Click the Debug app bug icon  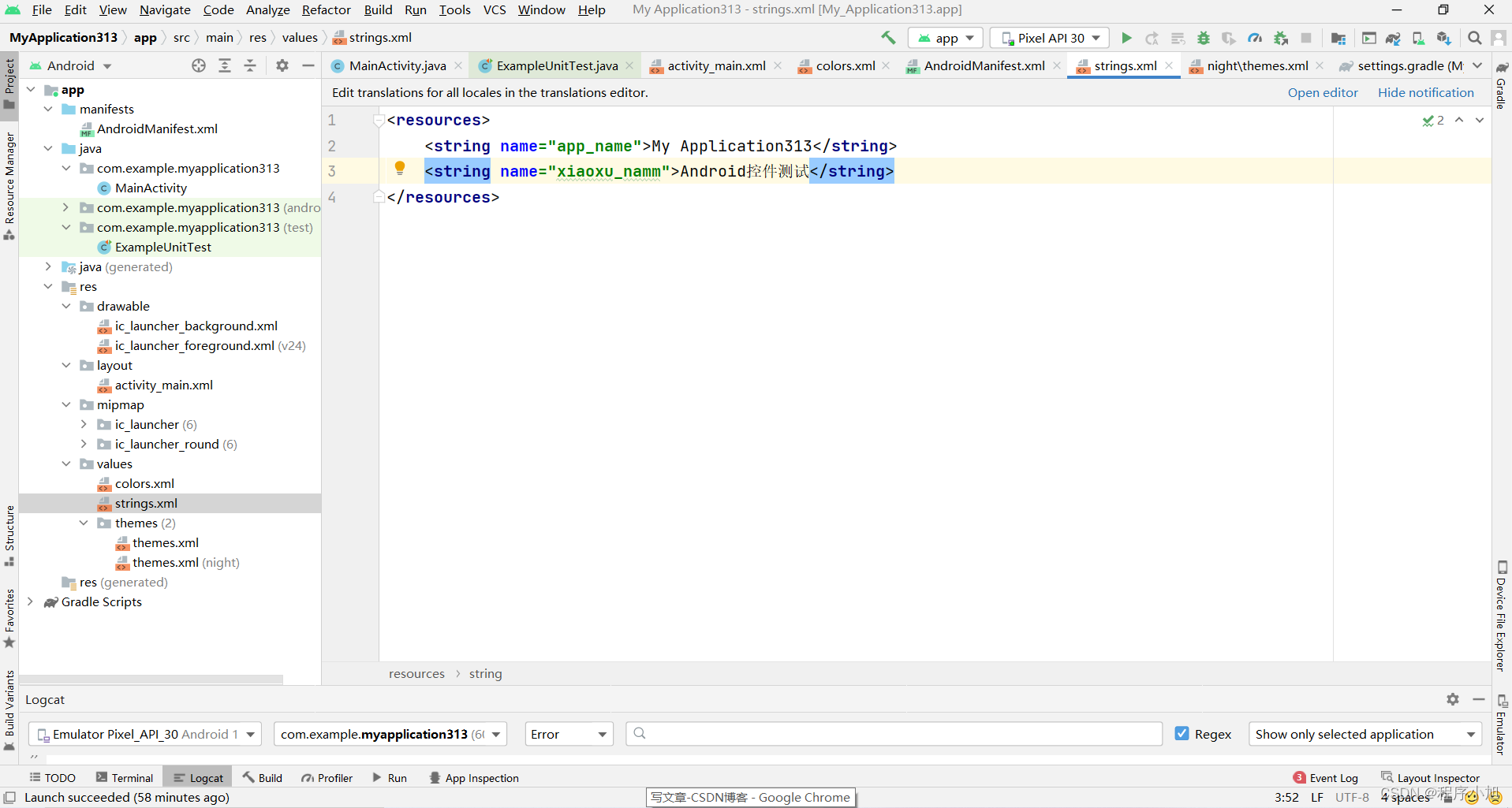coord(1204,38)
